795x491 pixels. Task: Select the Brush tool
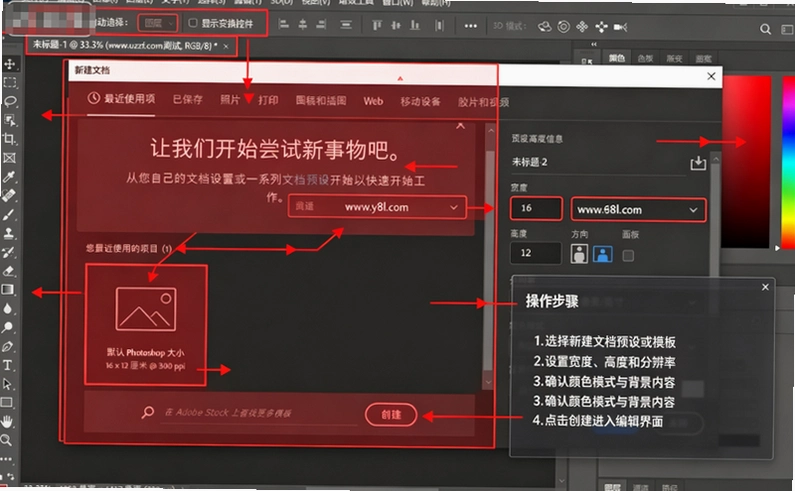[x=9, y=215]
